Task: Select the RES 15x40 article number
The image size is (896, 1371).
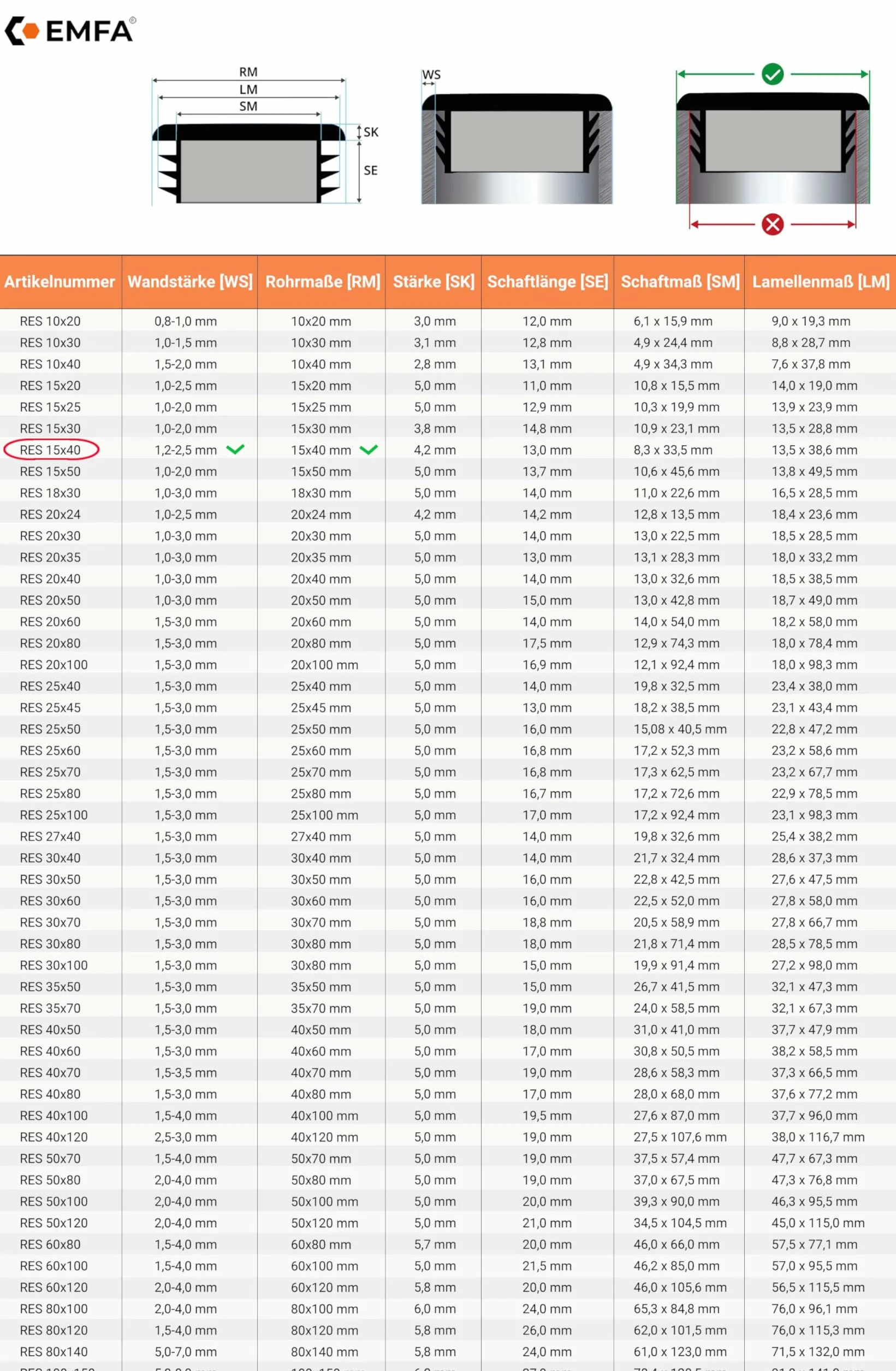Action: [x=51, y=450]
